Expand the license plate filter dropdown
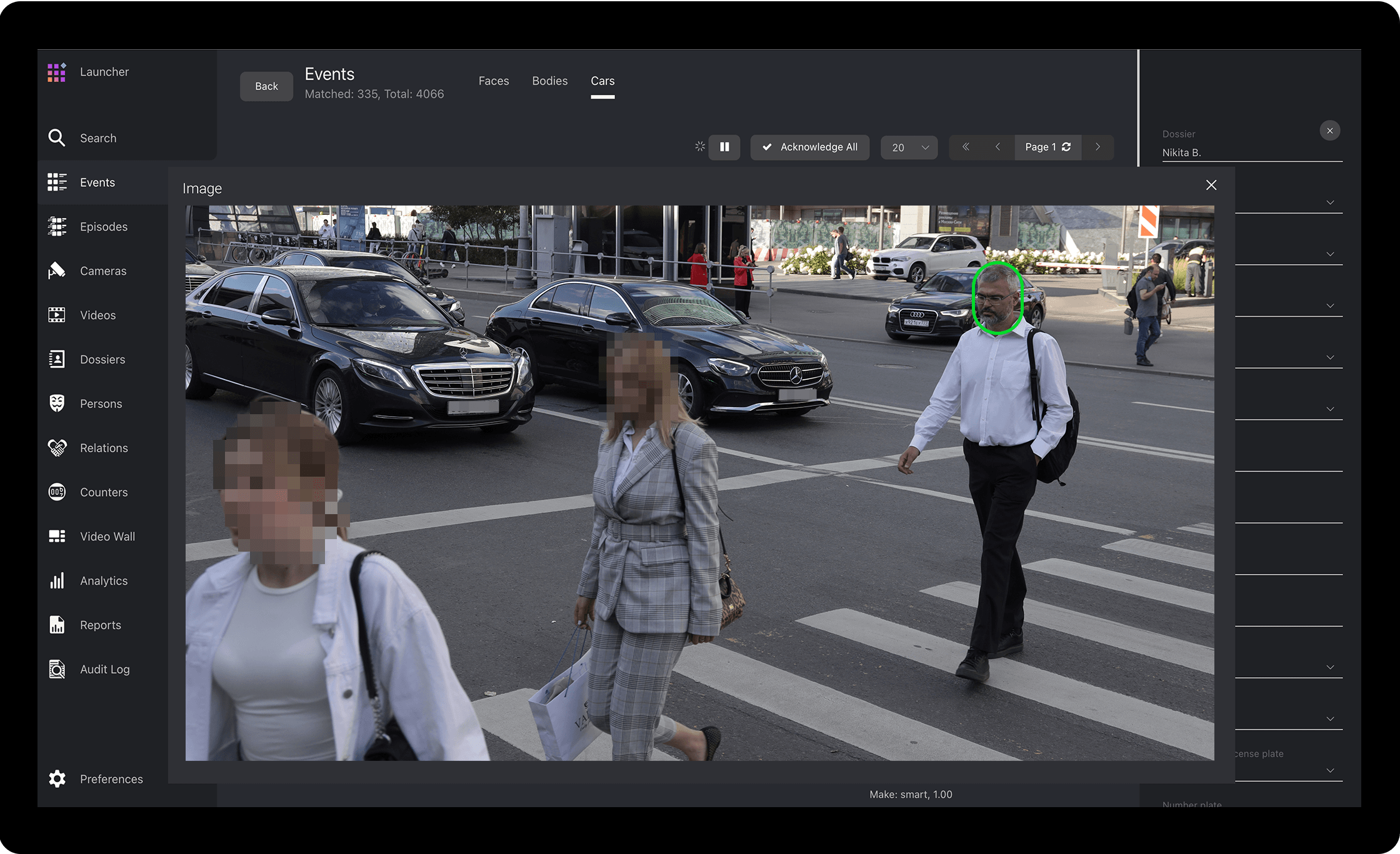1400x854 pixels. pos(1331,770)
